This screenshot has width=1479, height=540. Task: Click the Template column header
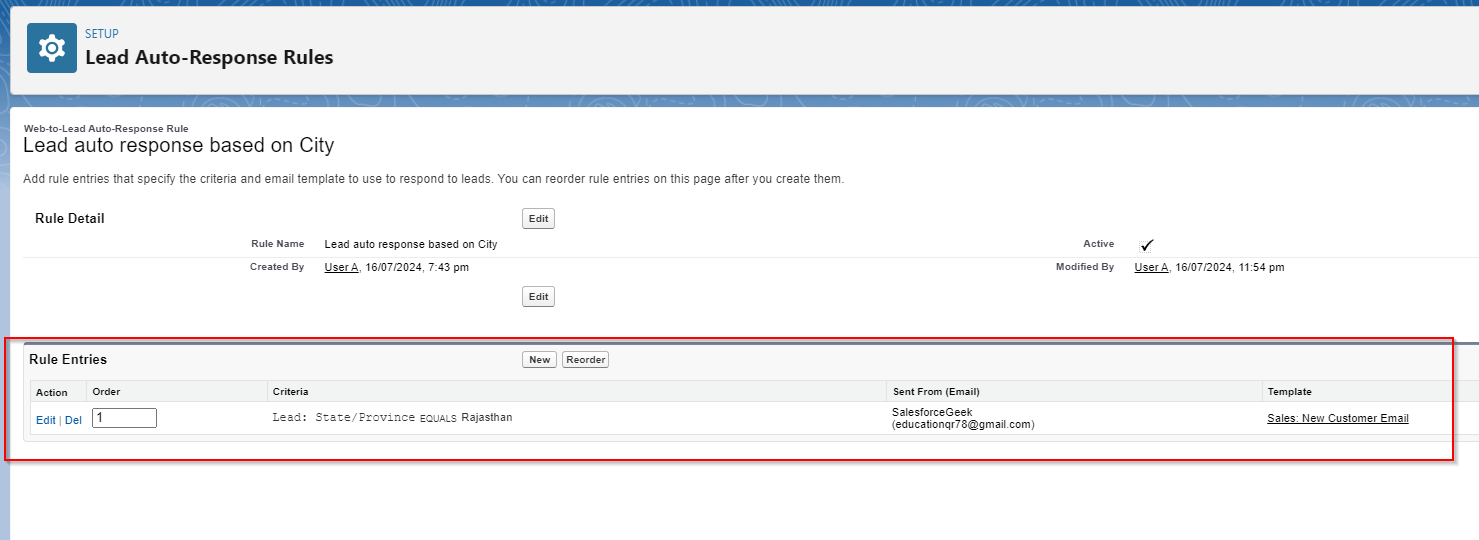pyautogui.click(x=1289, y=392)
